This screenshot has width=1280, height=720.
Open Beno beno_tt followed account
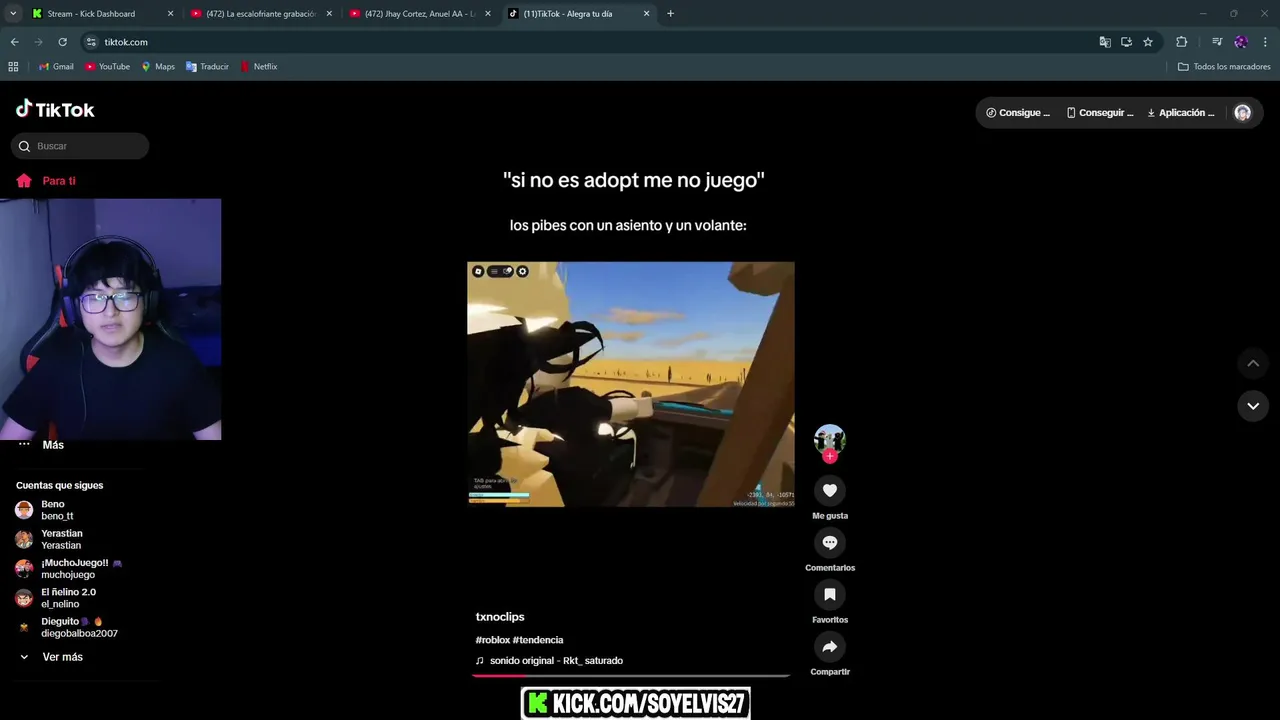45,510
